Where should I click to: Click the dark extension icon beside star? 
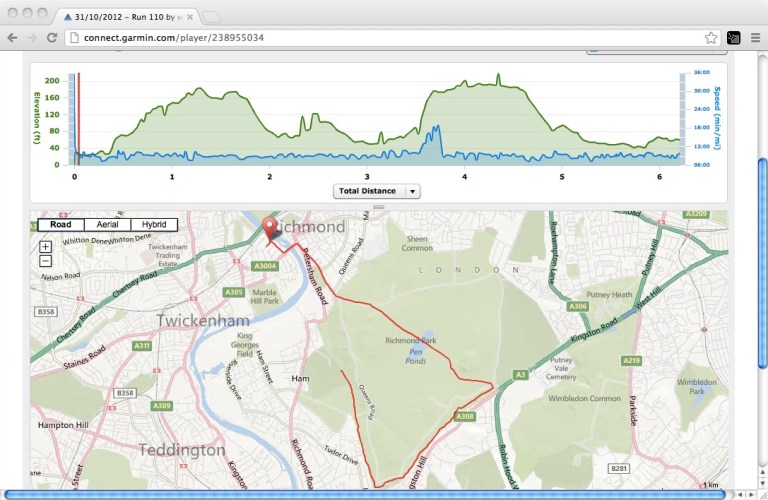pyautogui.click(x=732, y=37)
